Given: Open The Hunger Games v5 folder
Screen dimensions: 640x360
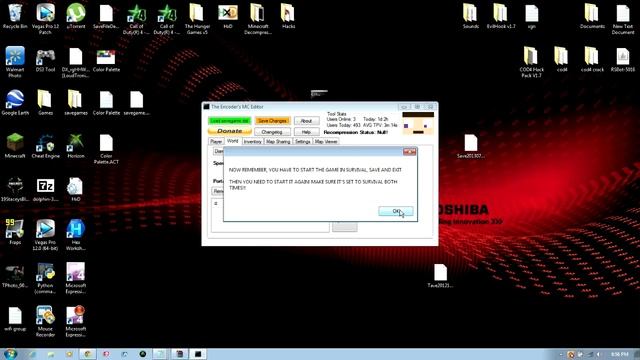Looking at the screenshot, I should coord(197,18).
